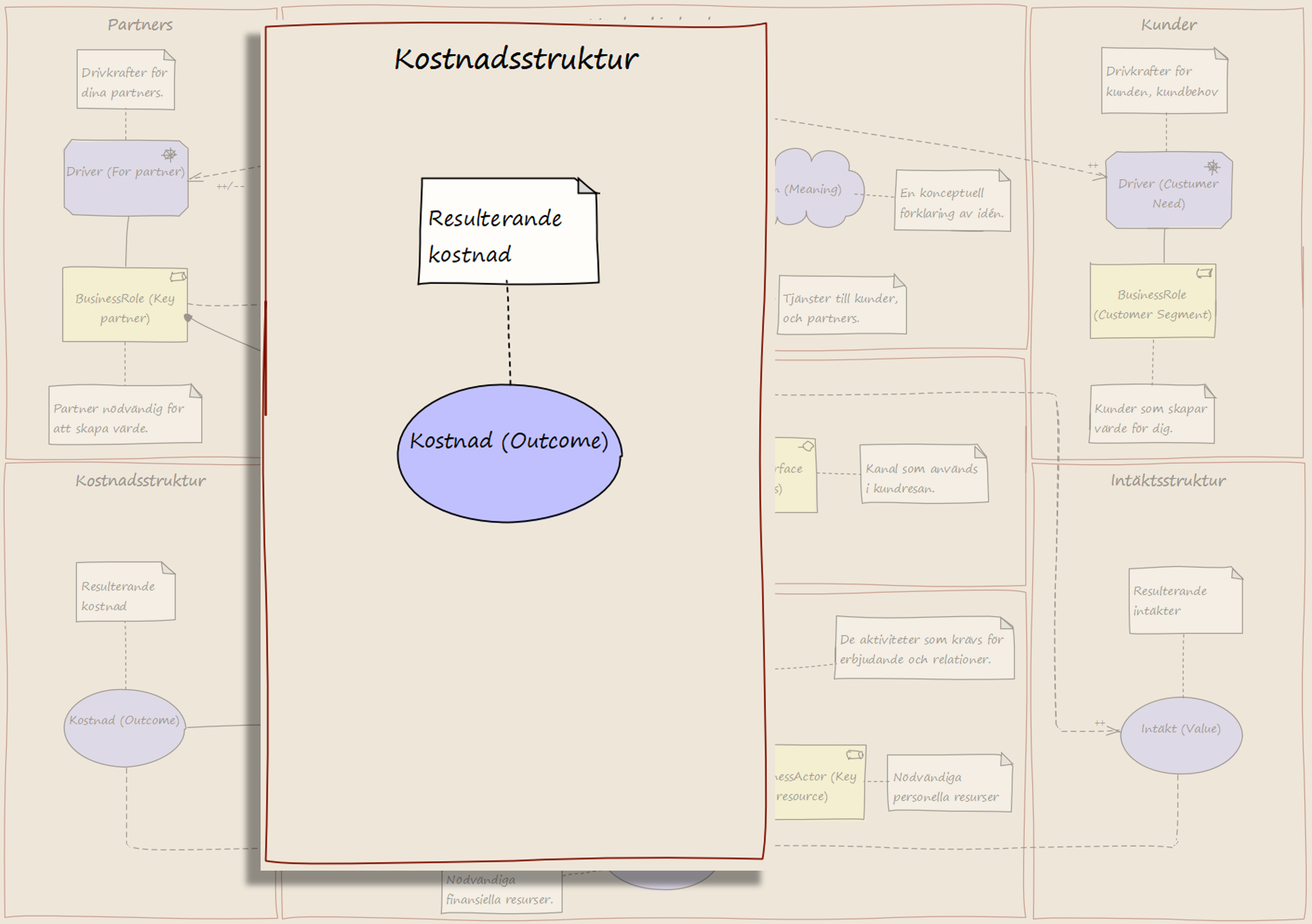Select the faded Kostnad (Outcome) ellipse in the background
This screenshot has height=924, width=1312.
[125, 728]
